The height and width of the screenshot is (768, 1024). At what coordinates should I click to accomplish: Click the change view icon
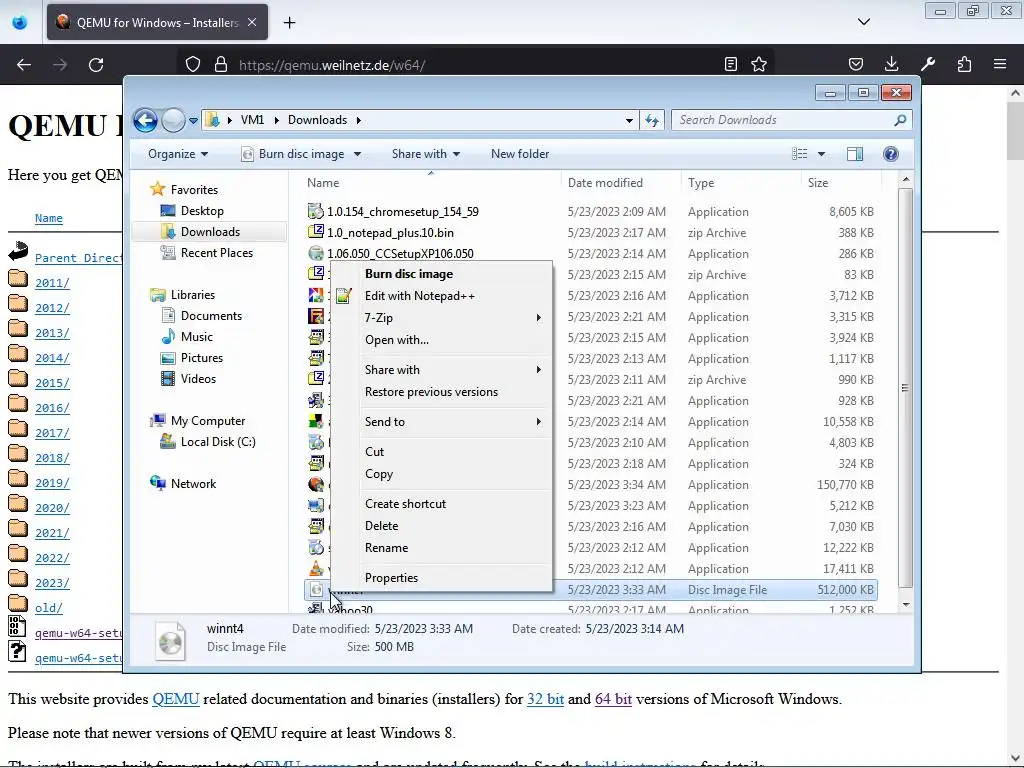tap(800, 154)
